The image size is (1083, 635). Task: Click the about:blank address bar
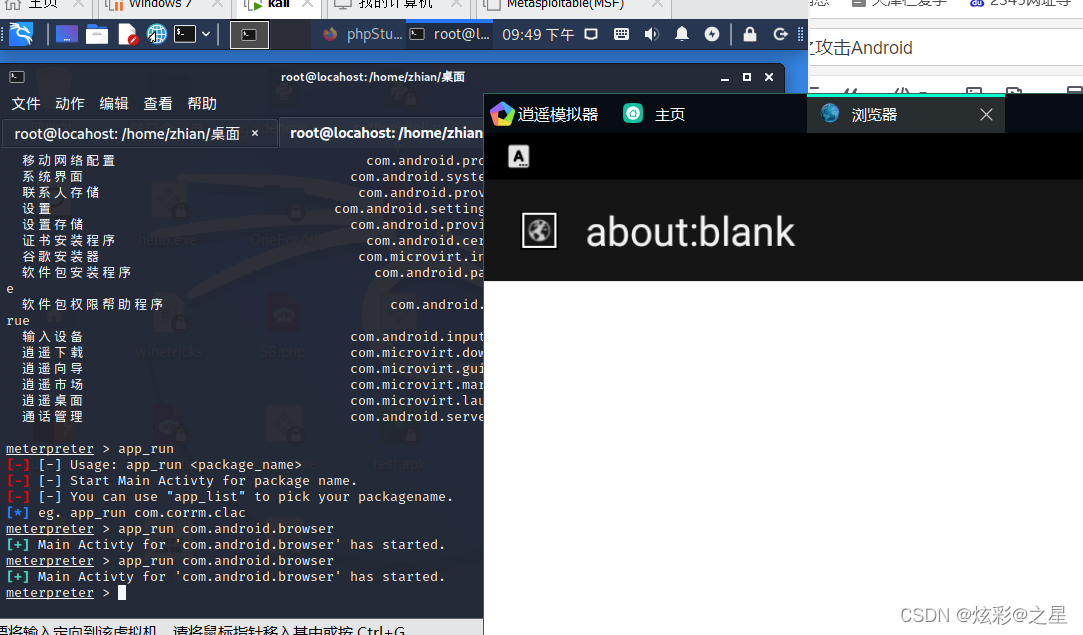tap(691, 231)
